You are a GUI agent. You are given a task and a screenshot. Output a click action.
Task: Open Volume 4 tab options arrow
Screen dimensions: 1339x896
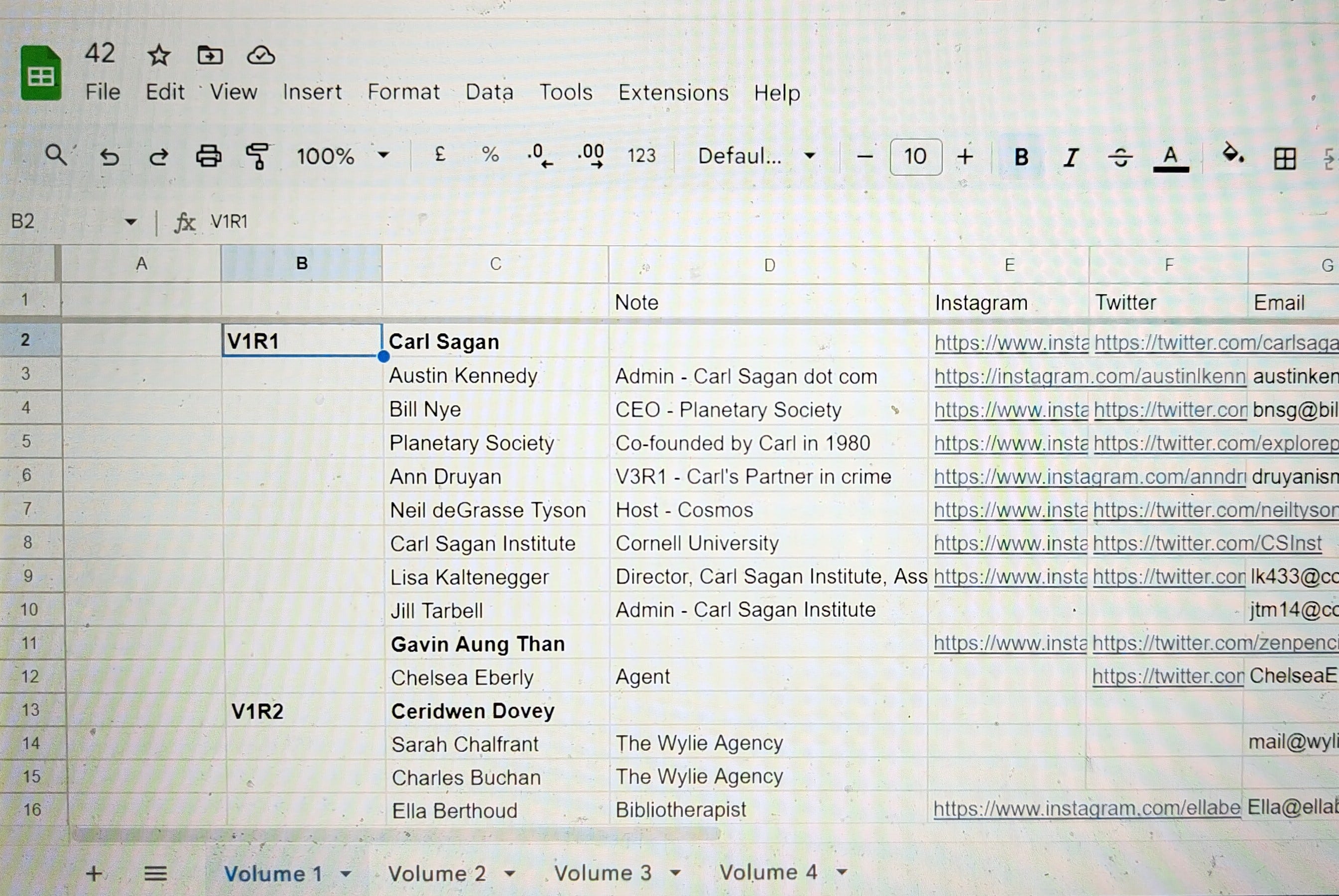pyautogui.click(x=841, y=872)
